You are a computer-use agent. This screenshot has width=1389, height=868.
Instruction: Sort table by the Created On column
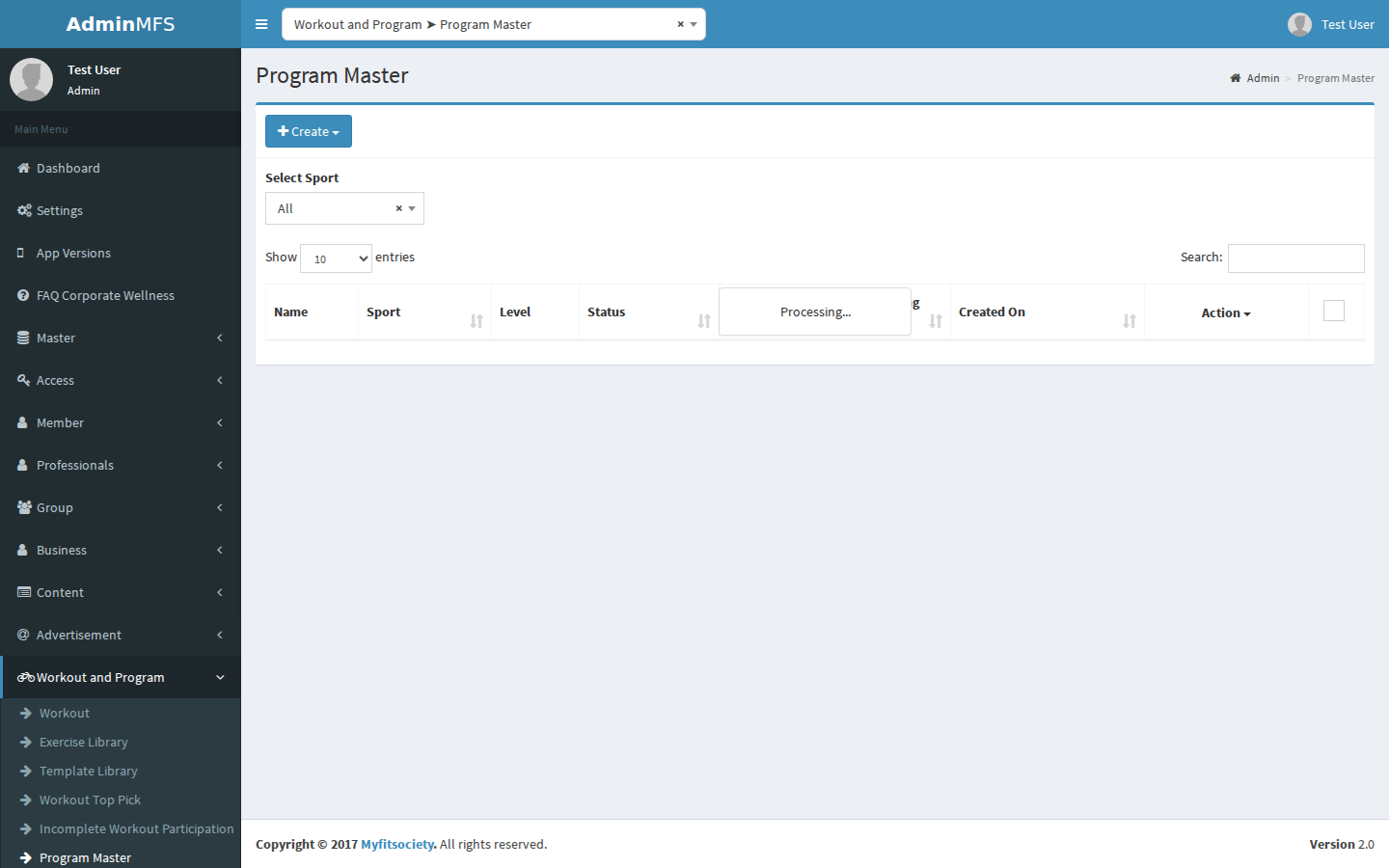tap(1047, 312)
